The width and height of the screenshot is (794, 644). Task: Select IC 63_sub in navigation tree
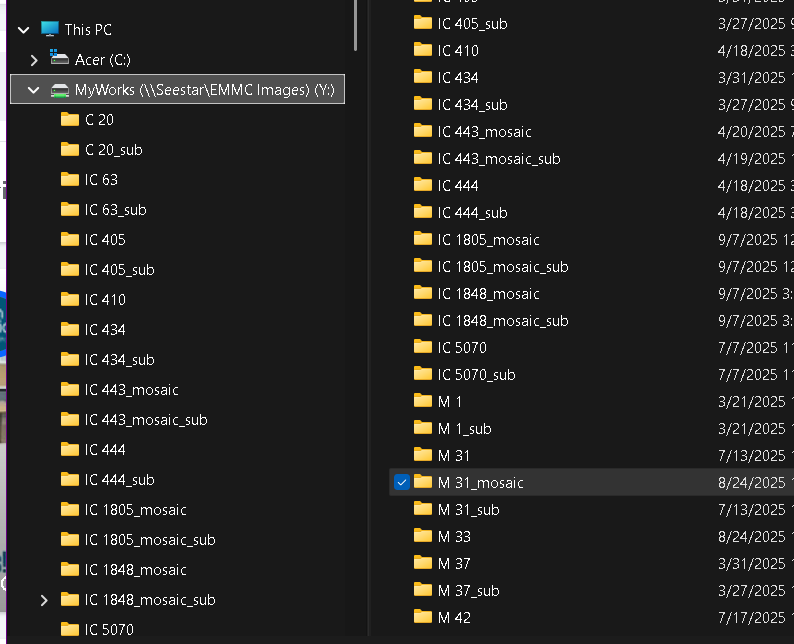(x=115, y=210)
